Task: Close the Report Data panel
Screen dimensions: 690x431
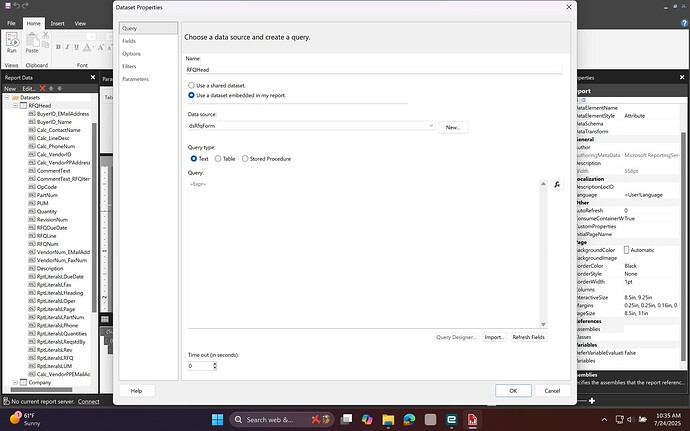Action: (x=93, y=77)
